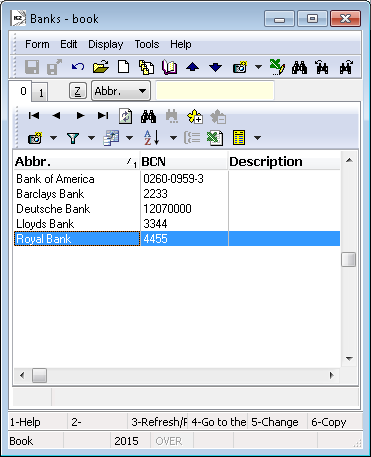Click the A-Z sort icon
Image resolution: width=371 pixels, height=457 pixels.
[x=152, y=138]
